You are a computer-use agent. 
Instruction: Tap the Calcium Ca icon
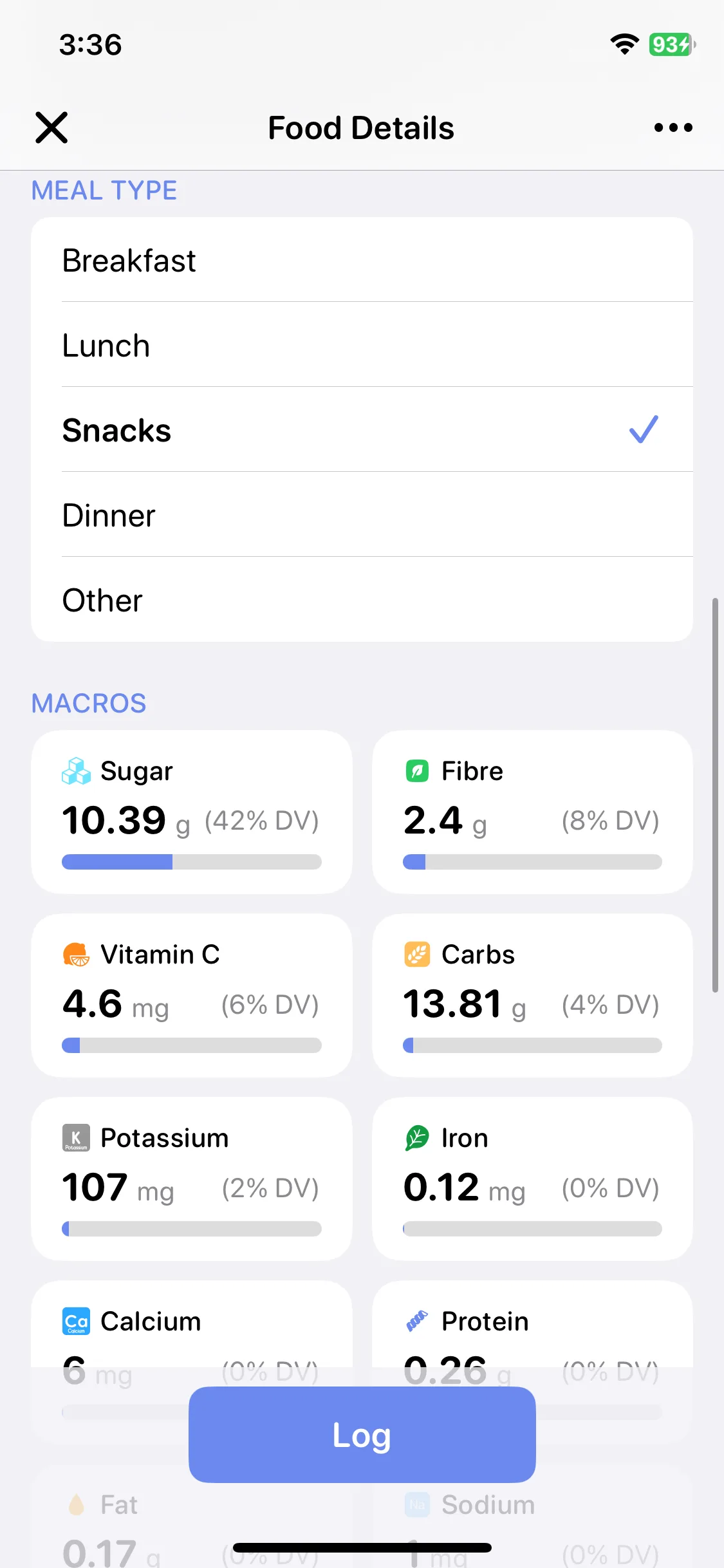(76, 1321)
